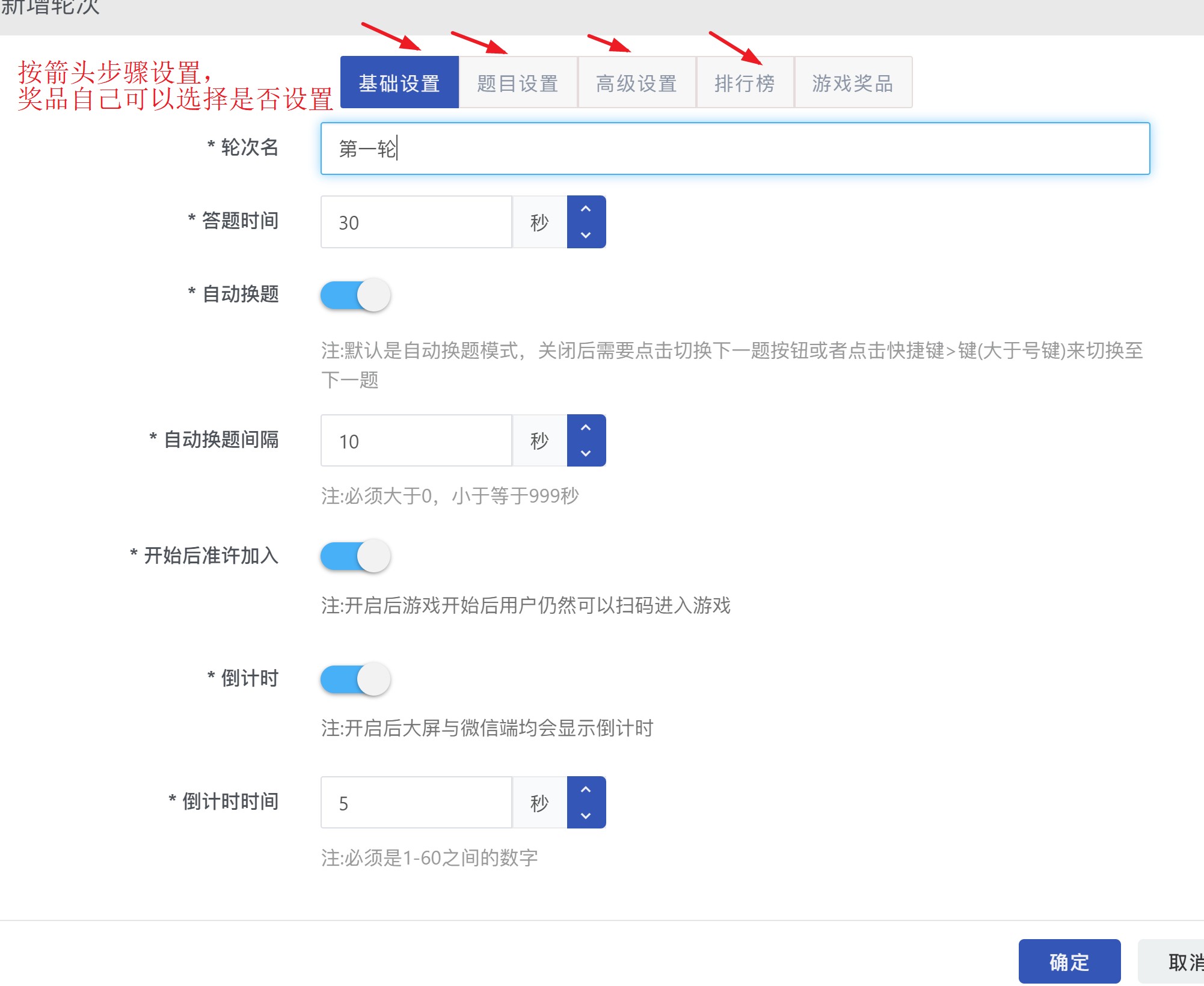Switch to the 题目设置 tab
1204x986 pixels.
point(518,83)
